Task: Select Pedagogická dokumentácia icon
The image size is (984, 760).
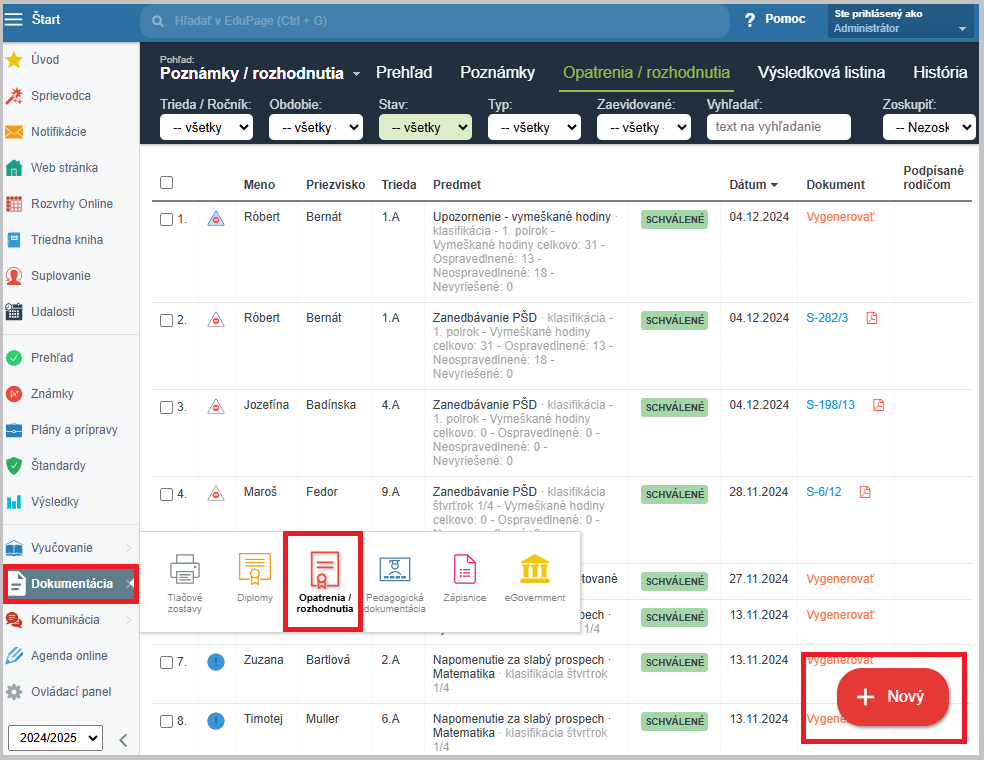Action: point(395,569)
